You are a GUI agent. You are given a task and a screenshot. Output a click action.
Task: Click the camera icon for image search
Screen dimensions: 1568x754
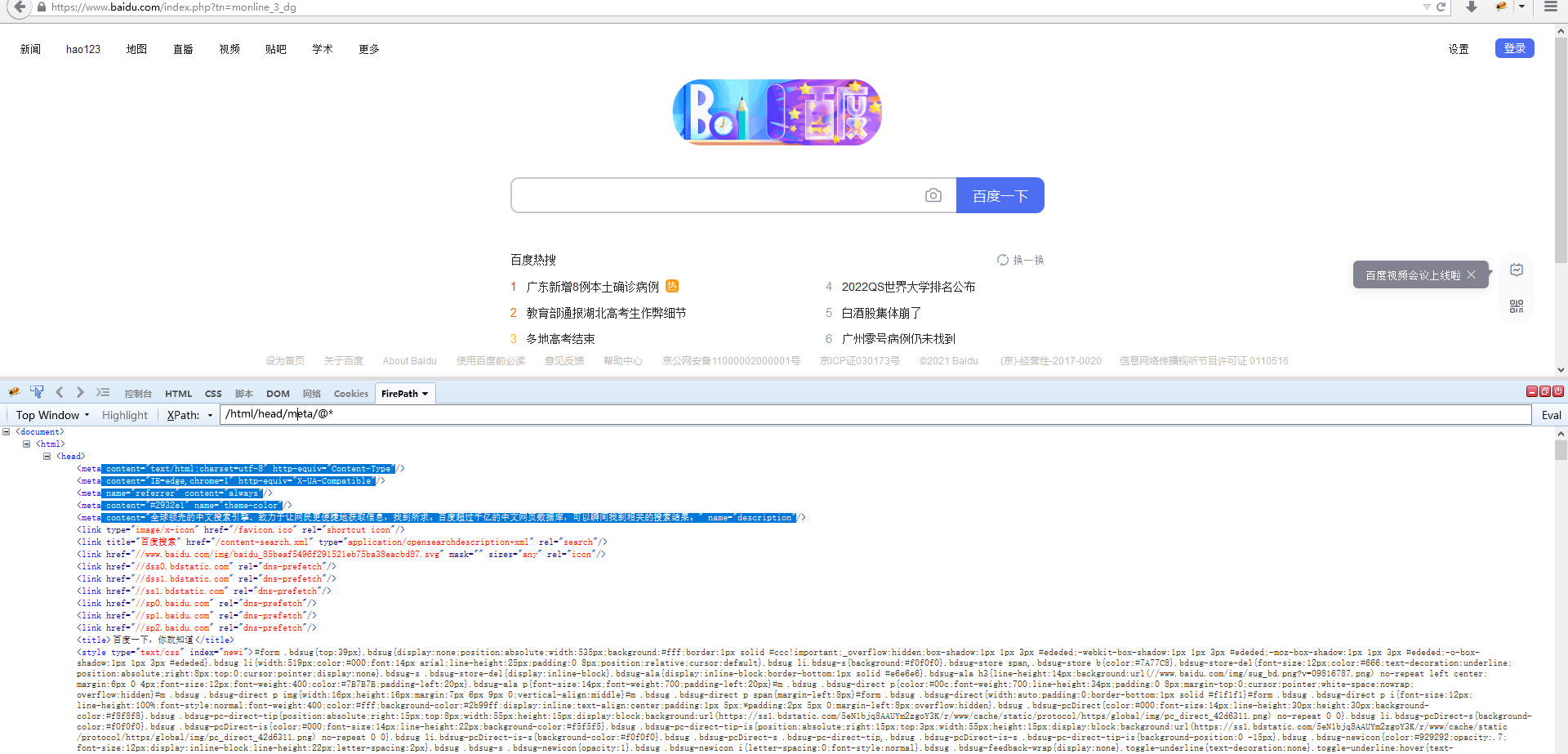[933, 195]
